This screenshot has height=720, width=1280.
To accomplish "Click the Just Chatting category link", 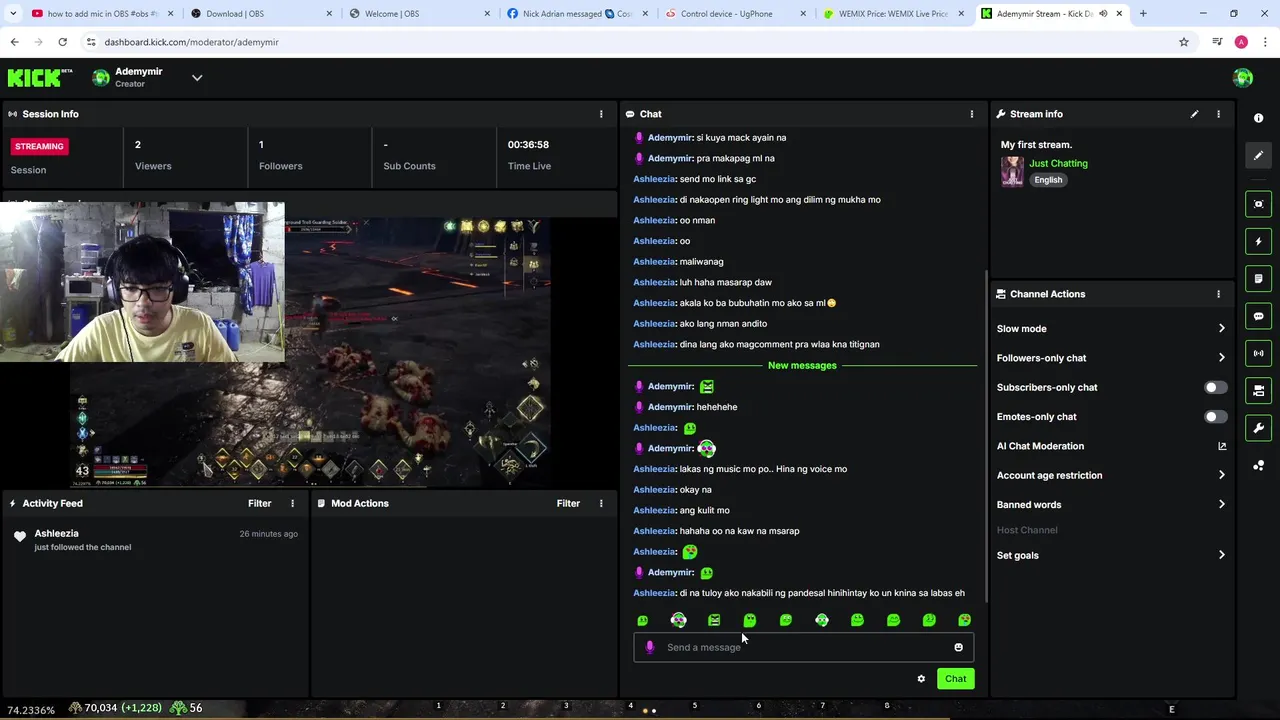I will (1058, 163).
